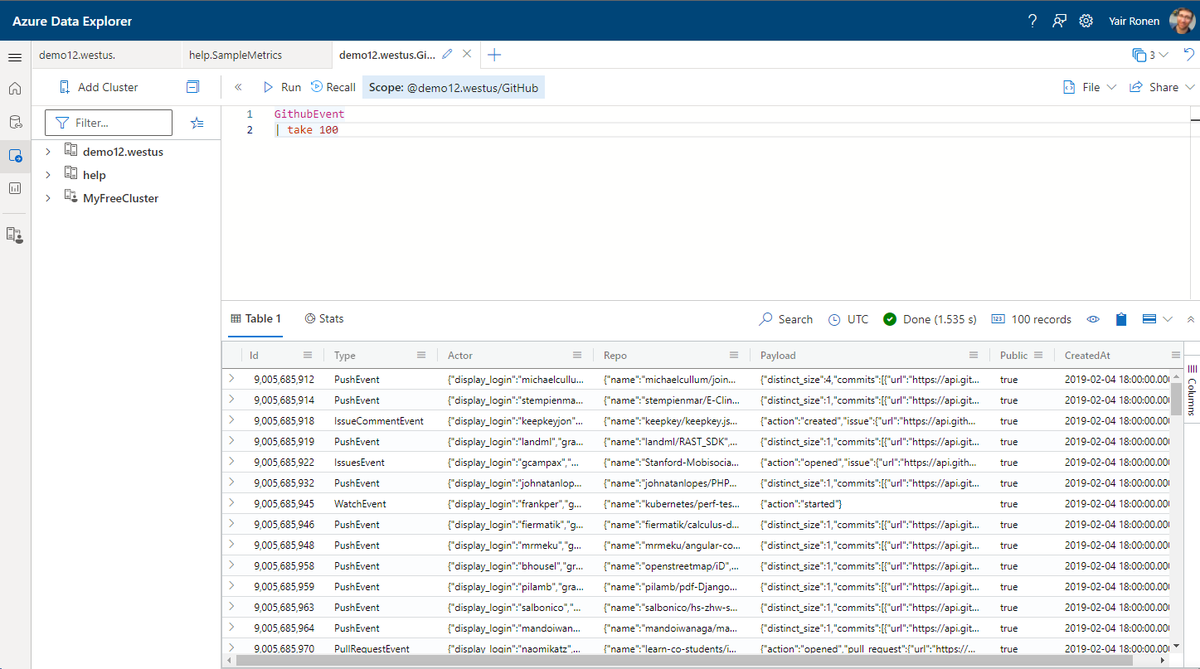
Task: Close the demo12.westus.GitHub tab
Action: [x=466, y=54]
